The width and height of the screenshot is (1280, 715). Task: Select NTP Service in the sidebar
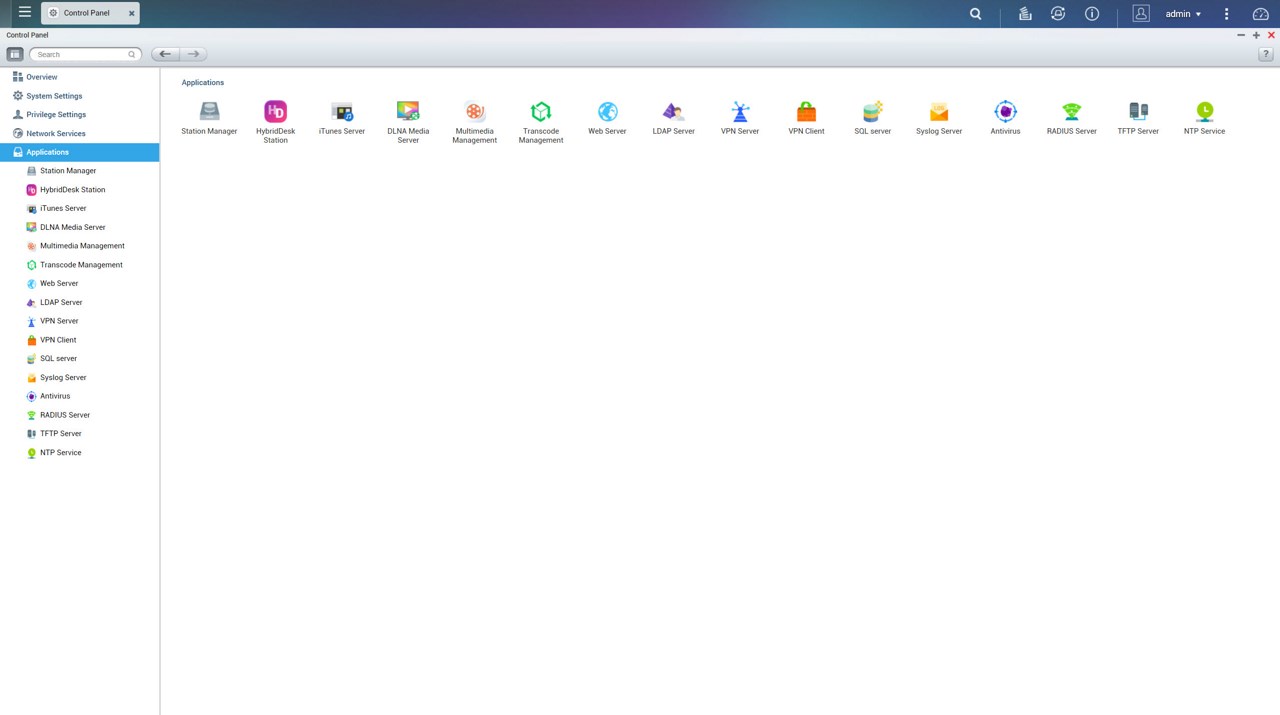(x=79, y=452)
